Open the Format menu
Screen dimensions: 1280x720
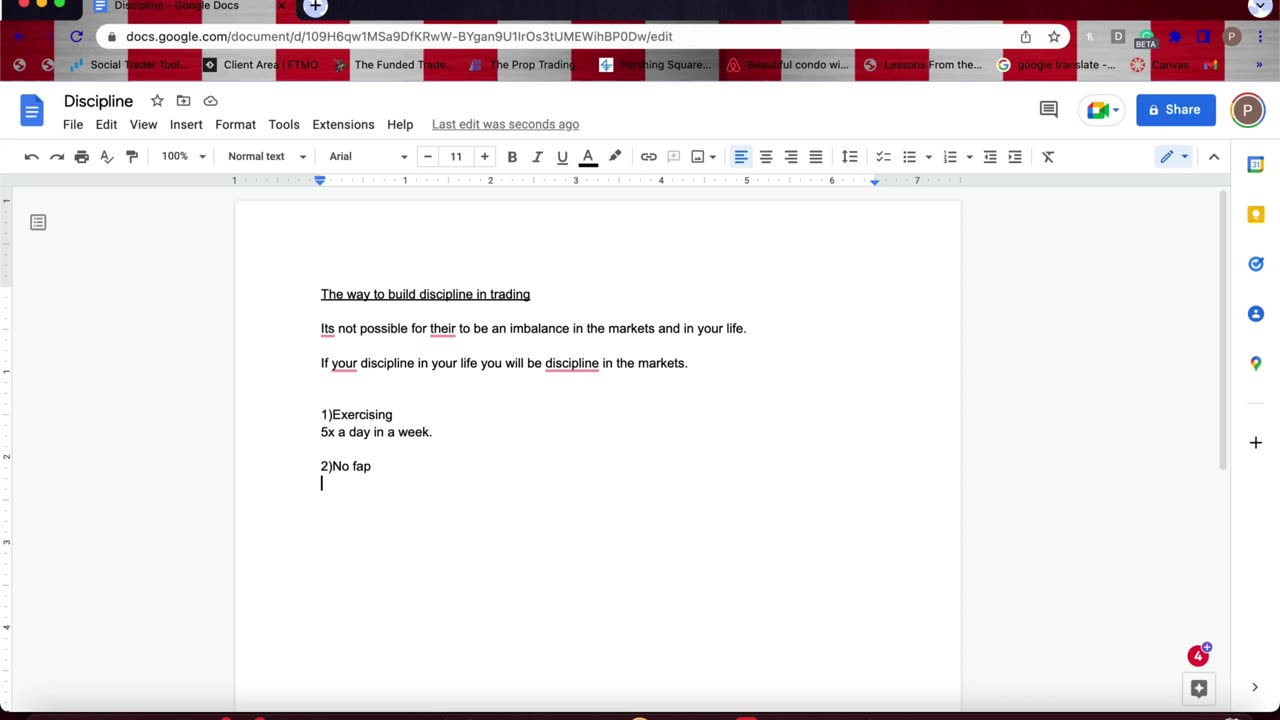click(x=235, y=125)
